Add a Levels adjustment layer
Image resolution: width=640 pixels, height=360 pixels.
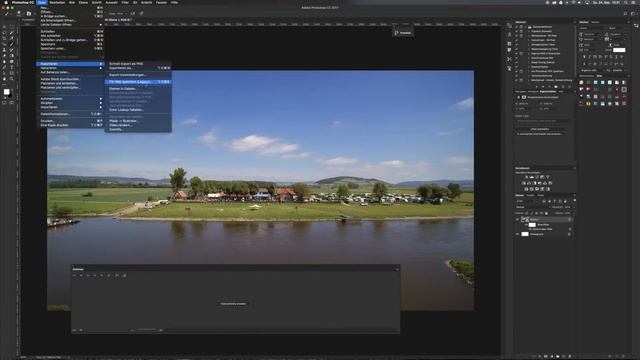pyautogui.click(x=531, y=177)
